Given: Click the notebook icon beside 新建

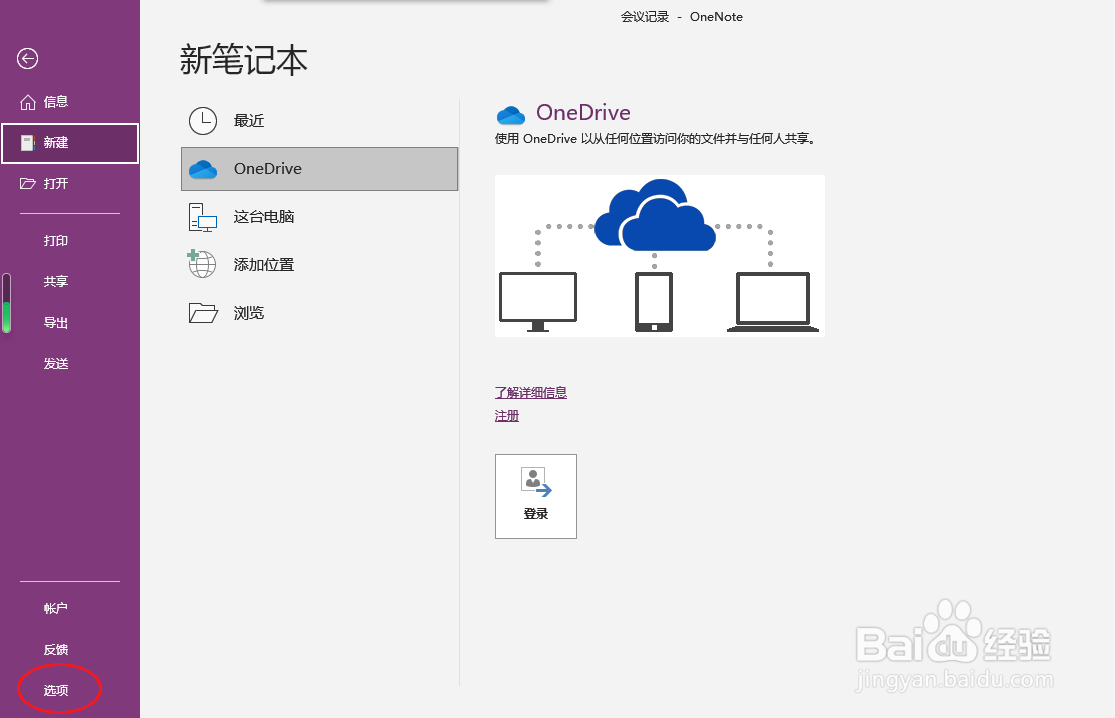Looking at the screenshot, I should click(28, 143).
